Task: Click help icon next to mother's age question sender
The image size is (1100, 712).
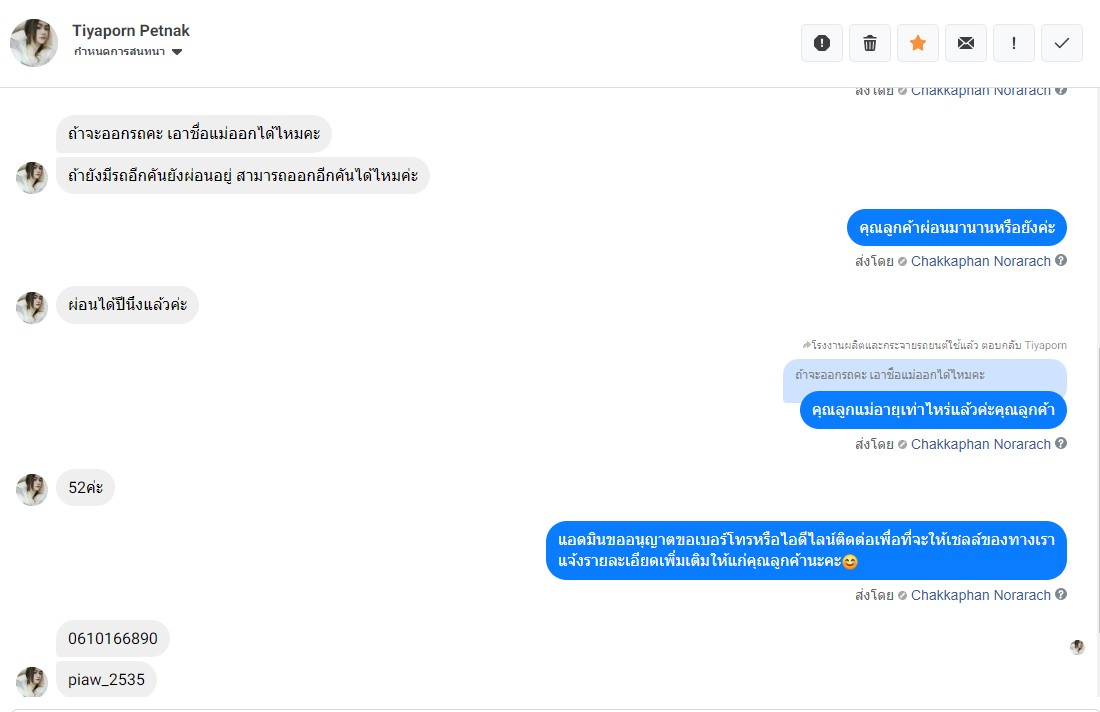Action: click(1061, 443)
